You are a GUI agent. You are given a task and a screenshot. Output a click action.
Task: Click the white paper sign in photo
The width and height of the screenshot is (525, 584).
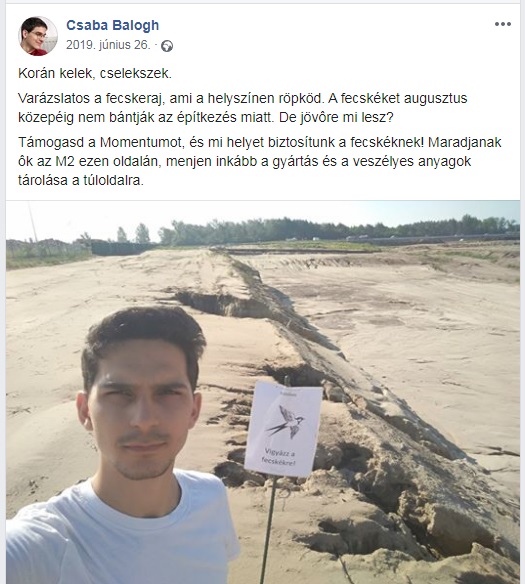[283, 428]
